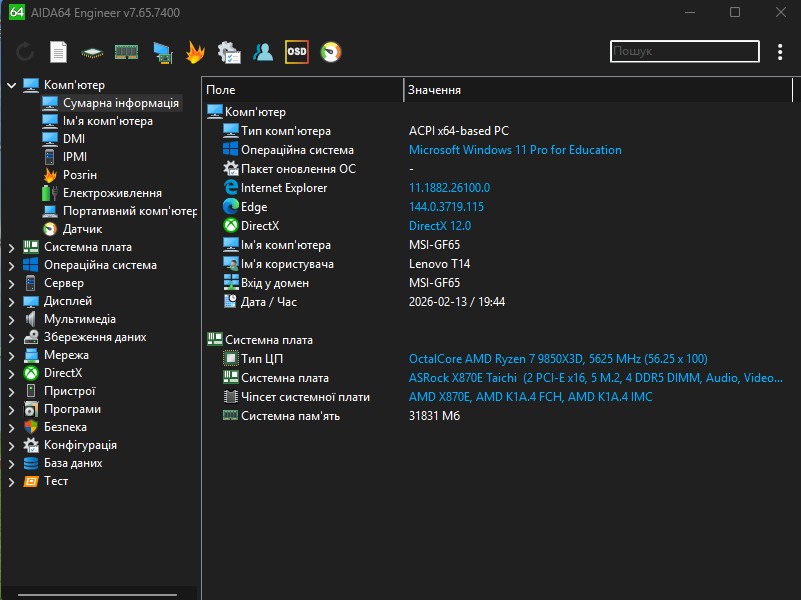Click the user contact toolbar icon
Image resolution: width=801 pixels, height=600 pixels.
263,52
